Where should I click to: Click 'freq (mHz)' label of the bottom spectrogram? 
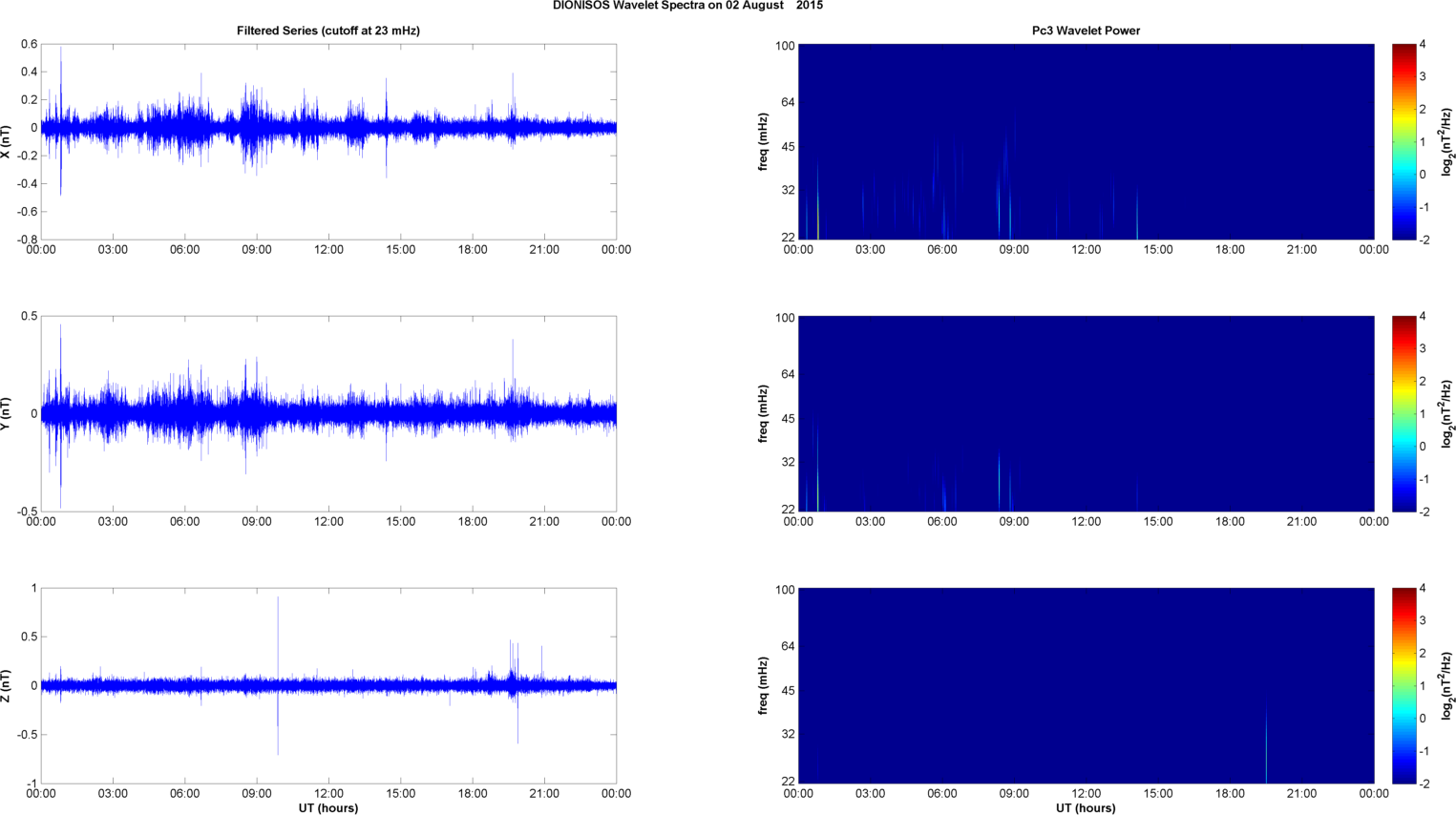[764, 686]
